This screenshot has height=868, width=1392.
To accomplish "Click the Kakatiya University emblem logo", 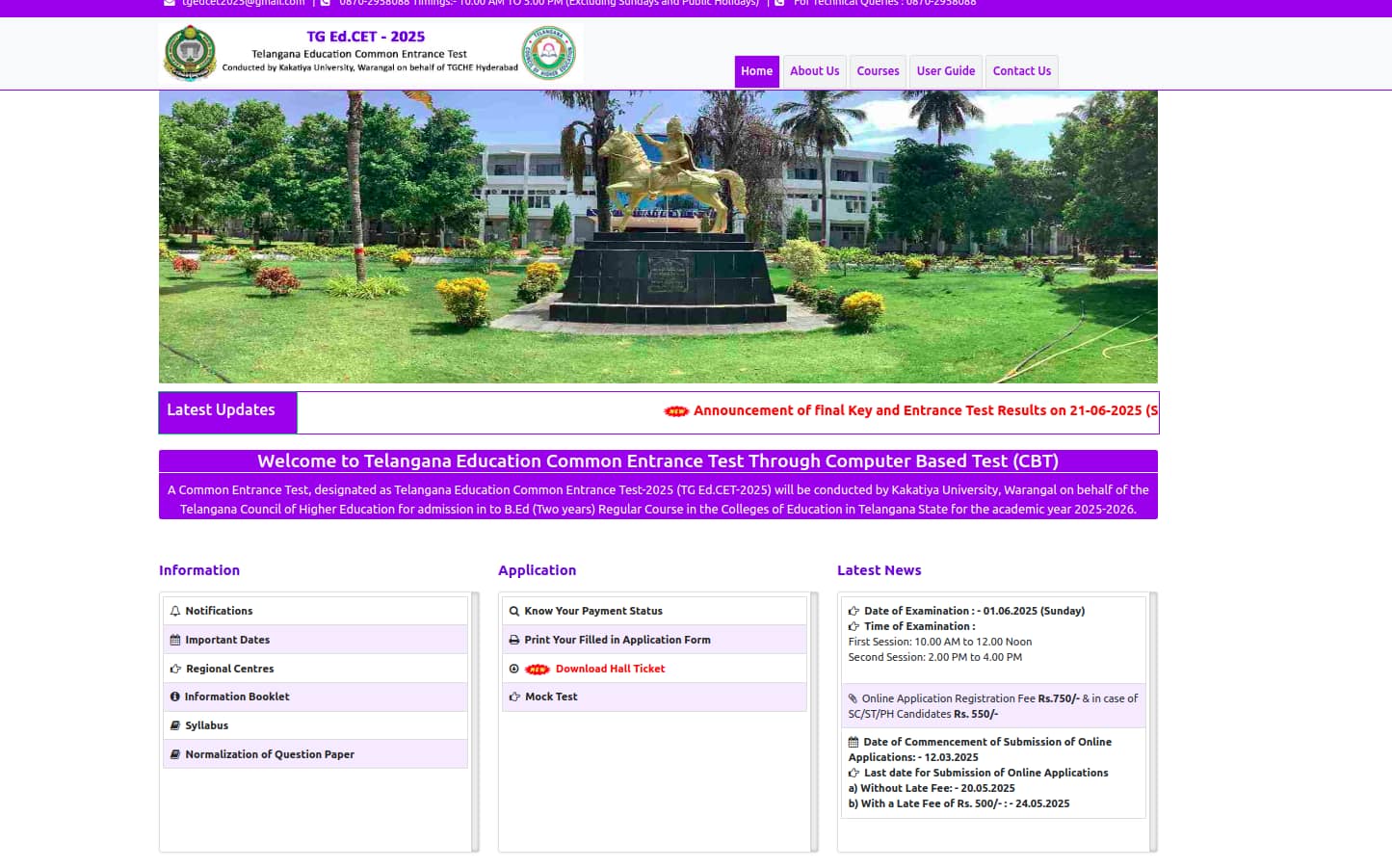I will pyautogui.click(x=190, y=53).
